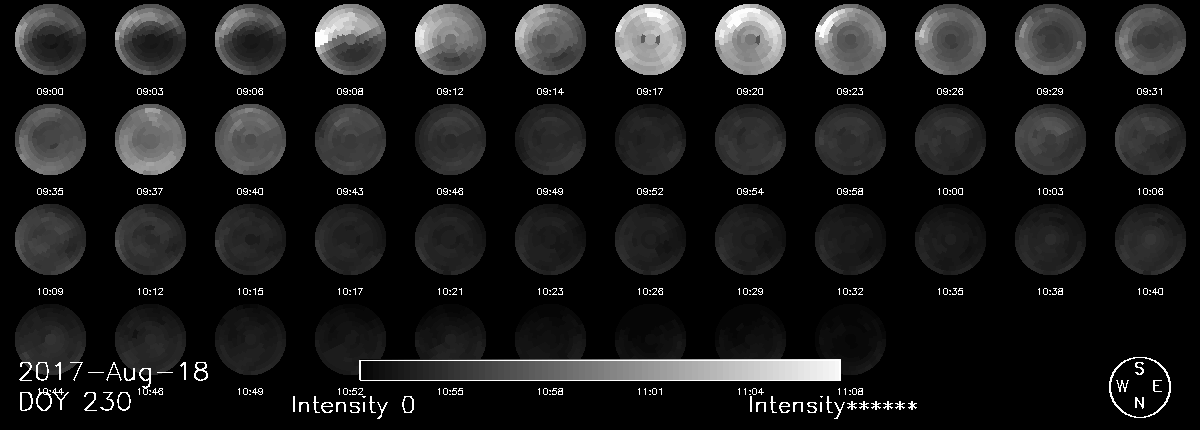This screenshot has height=430, width=1200.
Task: Open the bright 09:08 disk image
Action: pyautogui.click(x=350, y=41)
